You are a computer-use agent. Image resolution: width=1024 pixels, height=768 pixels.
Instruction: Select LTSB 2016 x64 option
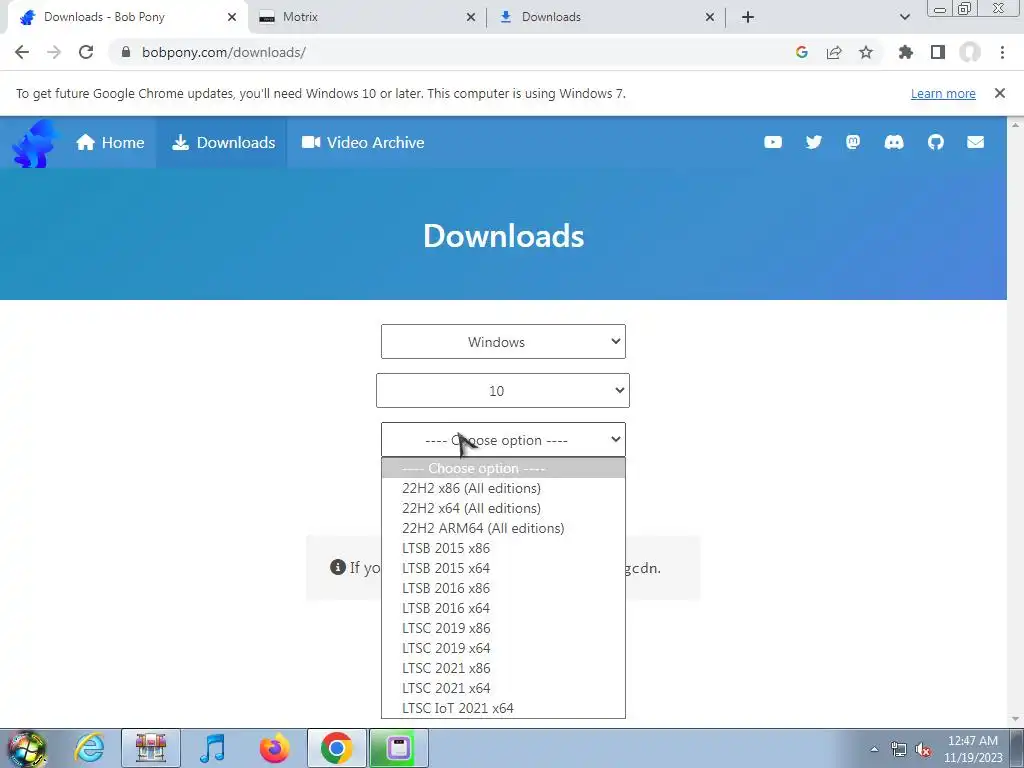pos(503,608)
